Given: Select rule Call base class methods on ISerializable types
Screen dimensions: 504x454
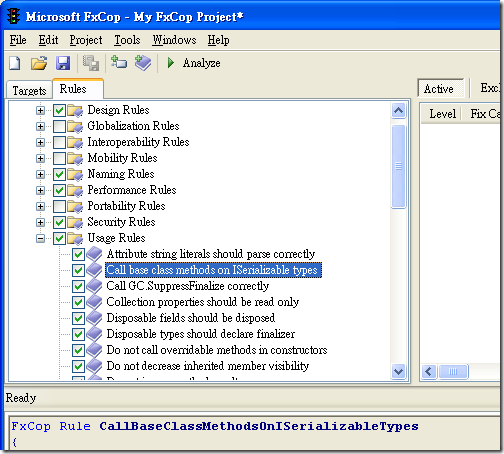Looking at the screenshot, I should coord(214,270).
